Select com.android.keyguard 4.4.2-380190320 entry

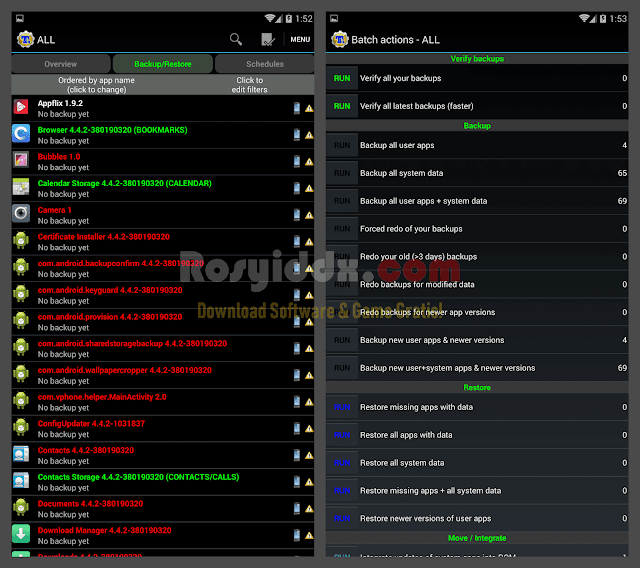[163, 295]
